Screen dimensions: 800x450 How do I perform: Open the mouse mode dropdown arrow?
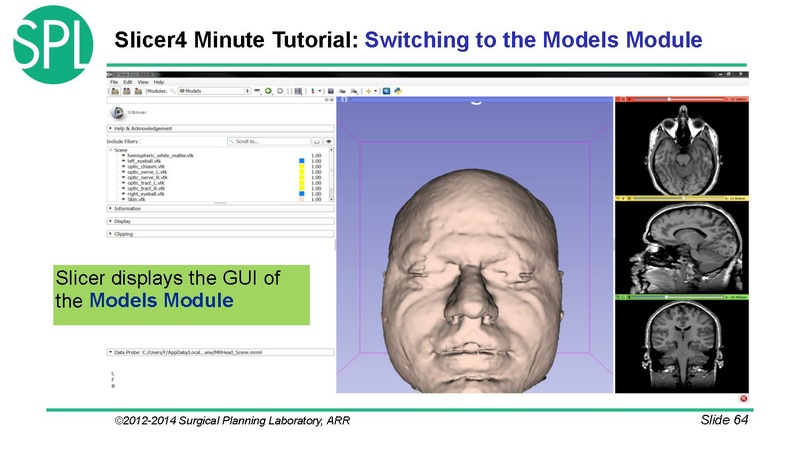(320, 91)
